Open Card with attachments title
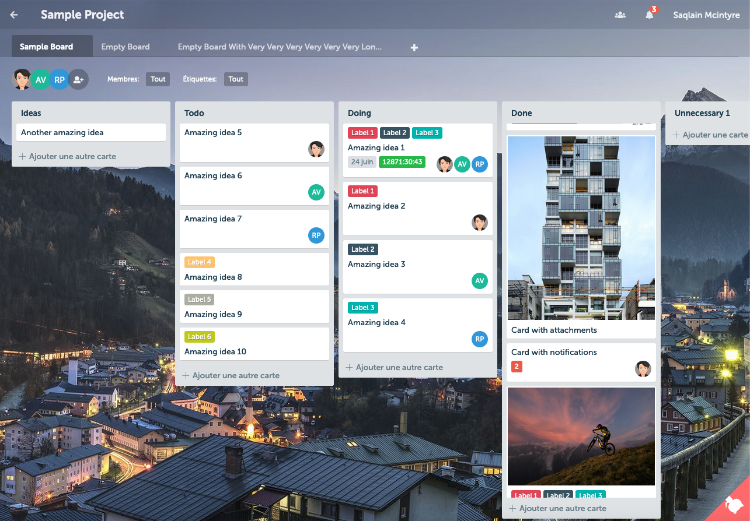This screenshot has height=521, width=750. (554, 330)
